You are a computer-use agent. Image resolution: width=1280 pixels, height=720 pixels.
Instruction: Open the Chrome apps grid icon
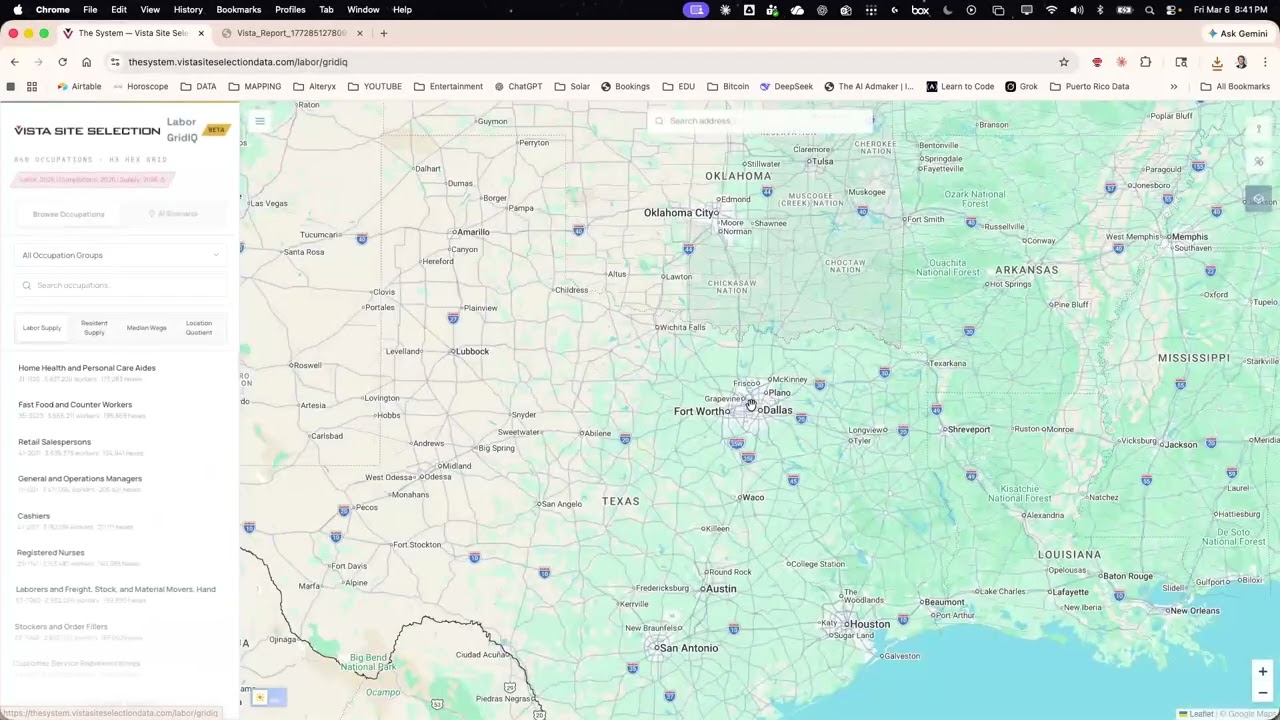coord(32,86)
